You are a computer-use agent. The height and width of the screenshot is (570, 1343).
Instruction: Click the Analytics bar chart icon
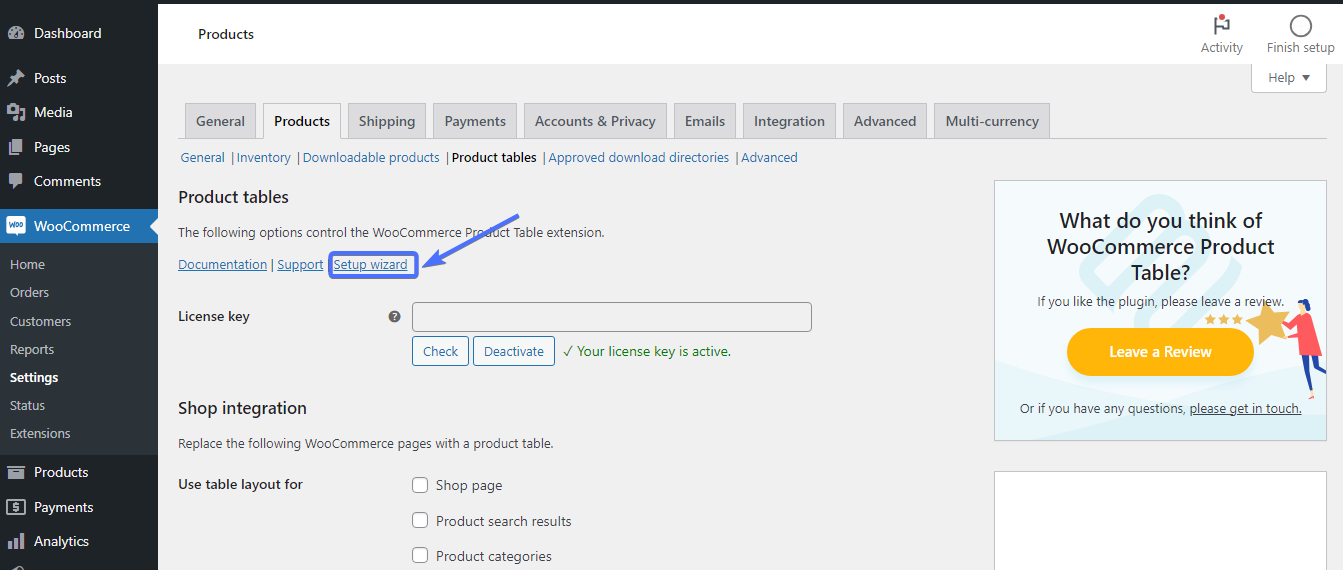[x=16, y=541]
